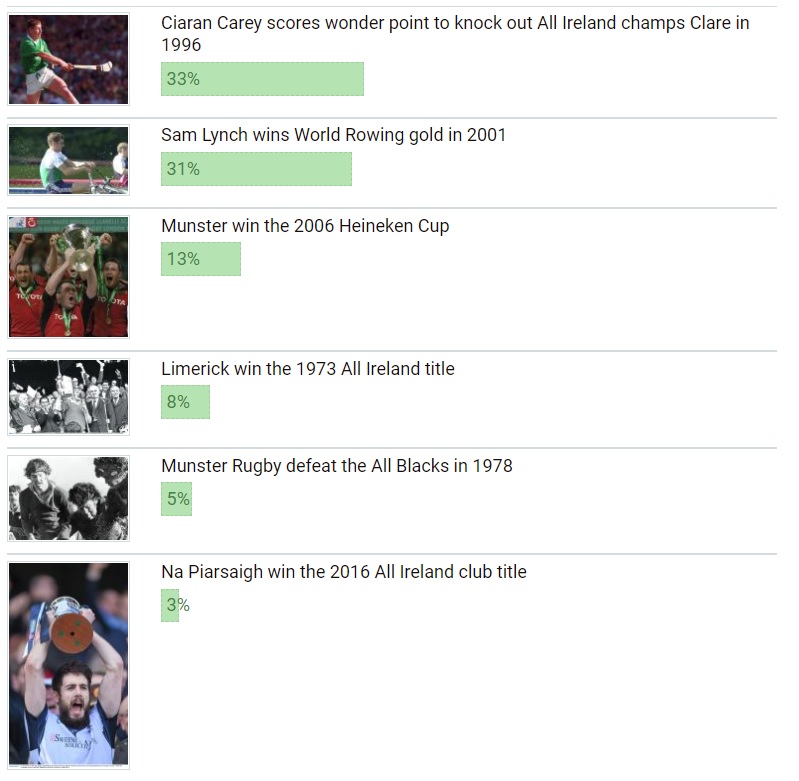Select the Munster Heineken Cup celebration image
This screenshot has height=781, width=799.
pyautogui.click(x=68, y=277)
